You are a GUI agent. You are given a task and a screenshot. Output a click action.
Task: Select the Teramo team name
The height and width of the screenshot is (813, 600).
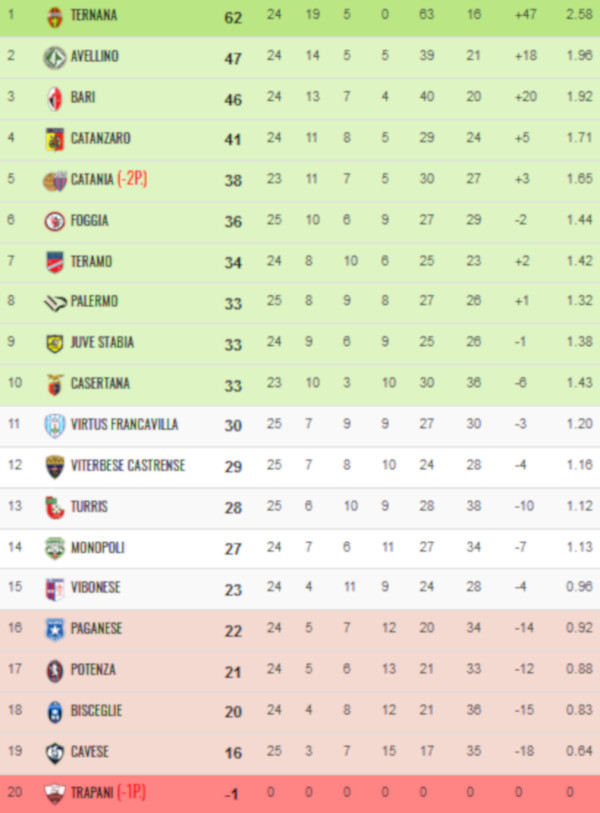[91, 262]
